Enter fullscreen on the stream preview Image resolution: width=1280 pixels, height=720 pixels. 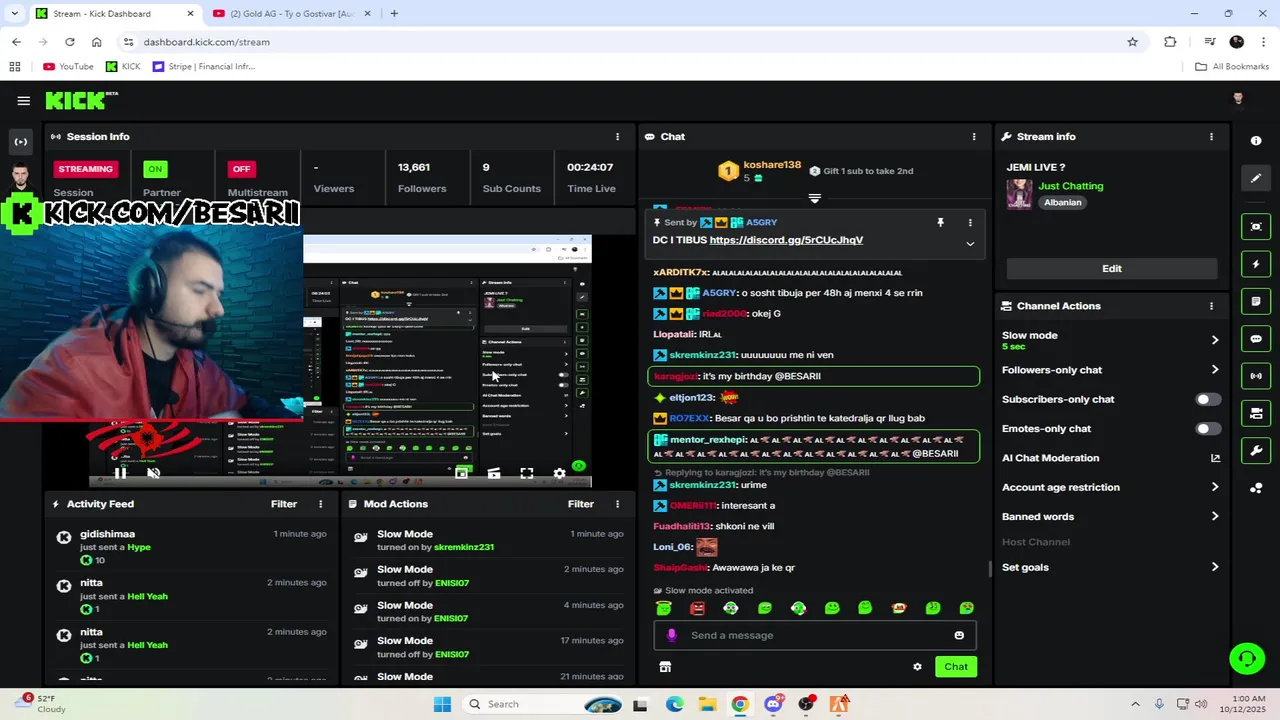coord(527,473)
